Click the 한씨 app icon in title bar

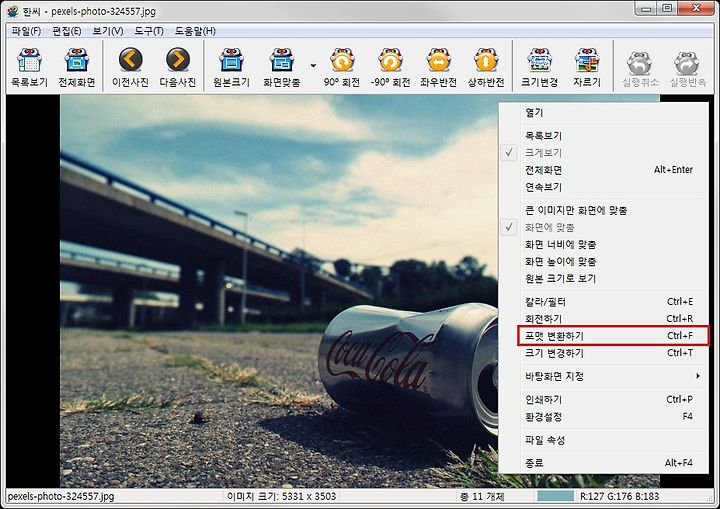pyautogui.click(x=12, y=11)
